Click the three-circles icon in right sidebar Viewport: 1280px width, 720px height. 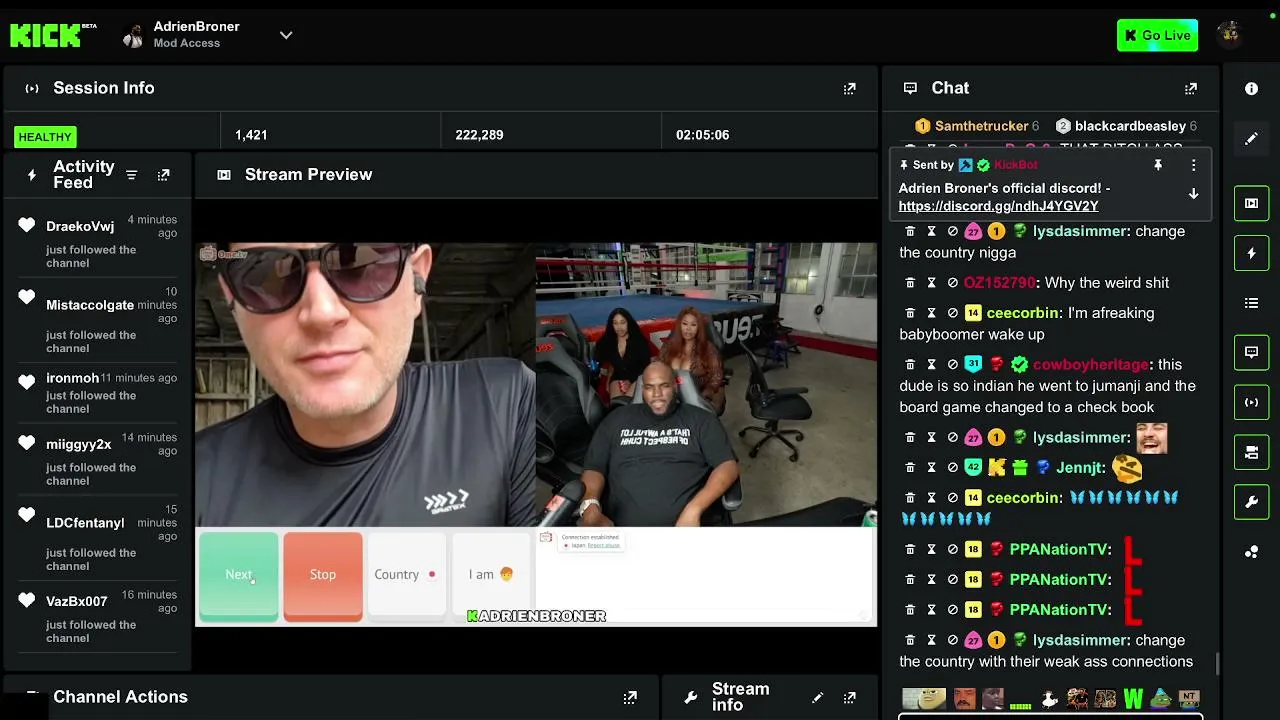click(x=1251, y=552)
